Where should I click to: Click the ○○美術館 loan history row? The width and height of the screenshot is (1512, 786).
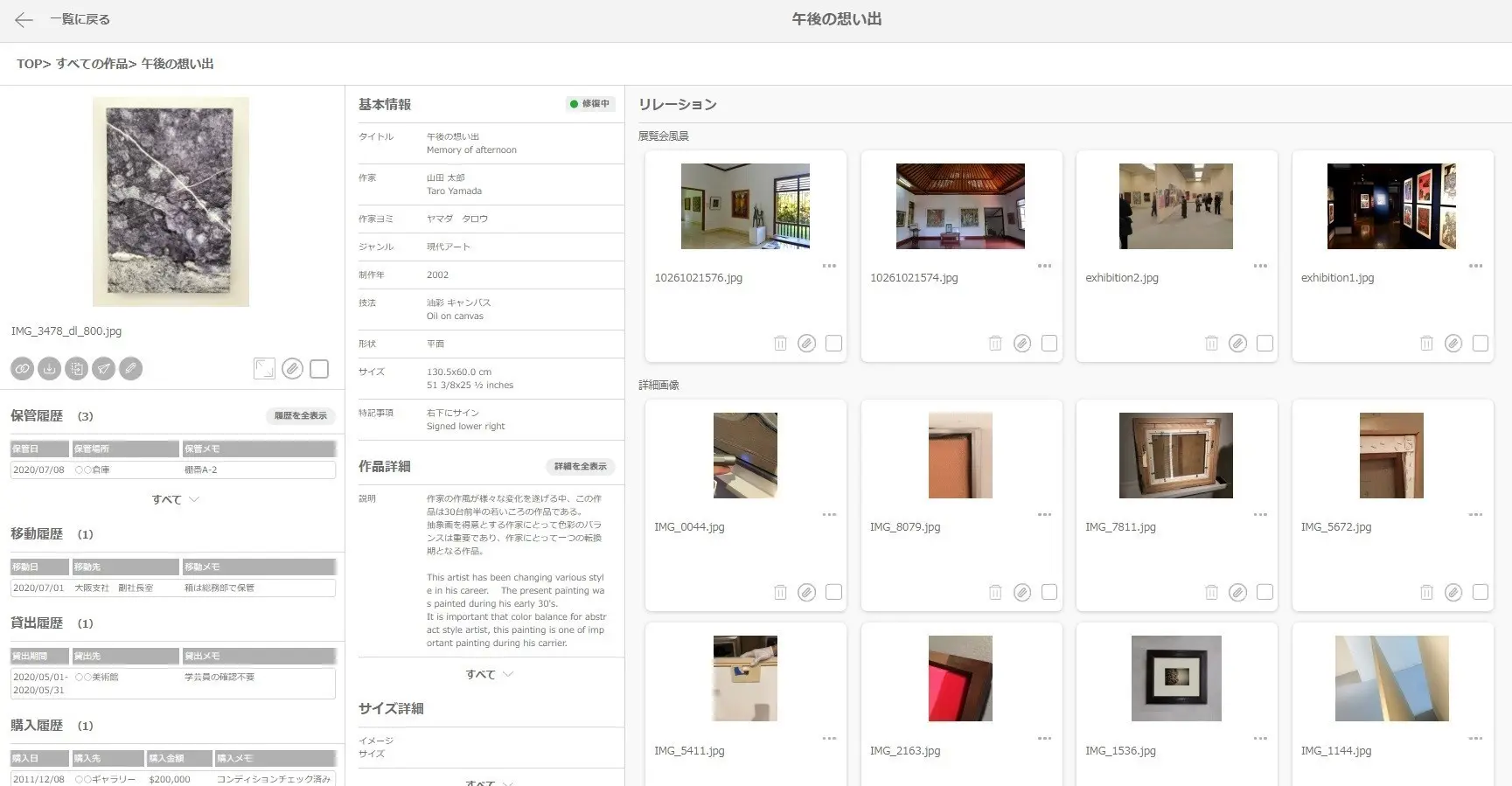coord(173,684)
